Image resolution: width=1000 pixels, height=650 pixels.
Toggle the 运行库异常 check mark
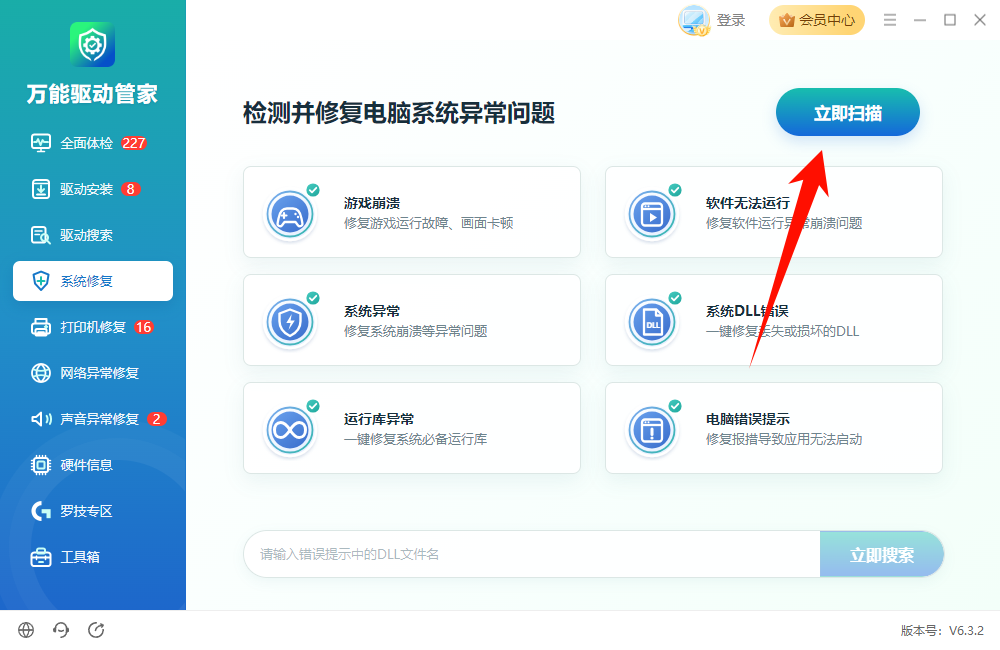(312, 406)
